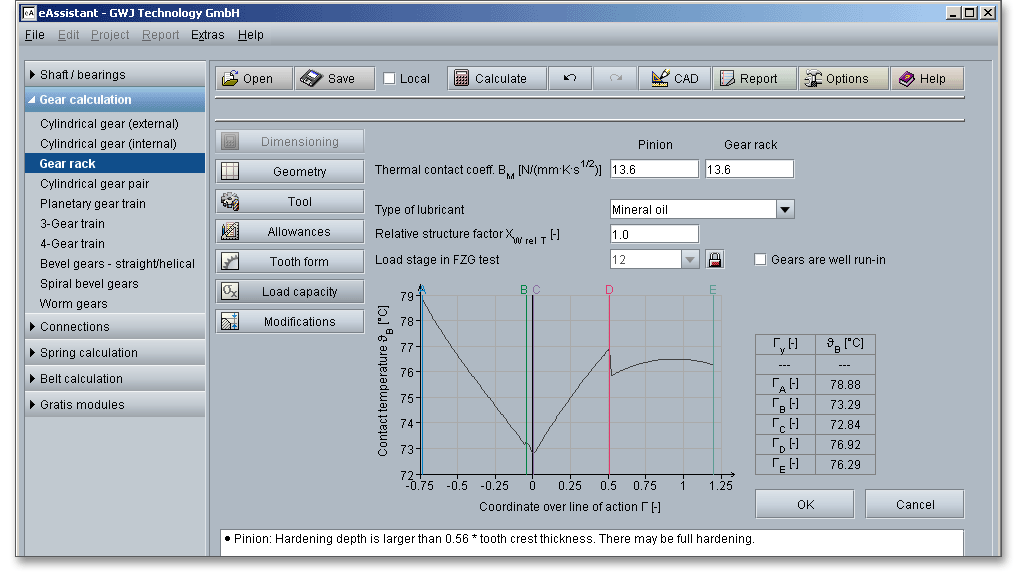1017x572 pixels.
Task: Enable the Local checkbox
Action: pos(390,79)
